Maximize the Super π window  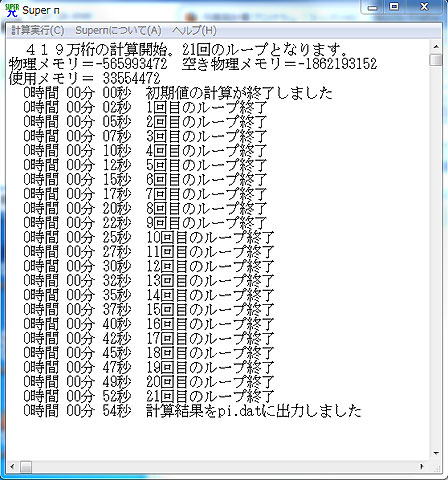click(x=394, y=7)
